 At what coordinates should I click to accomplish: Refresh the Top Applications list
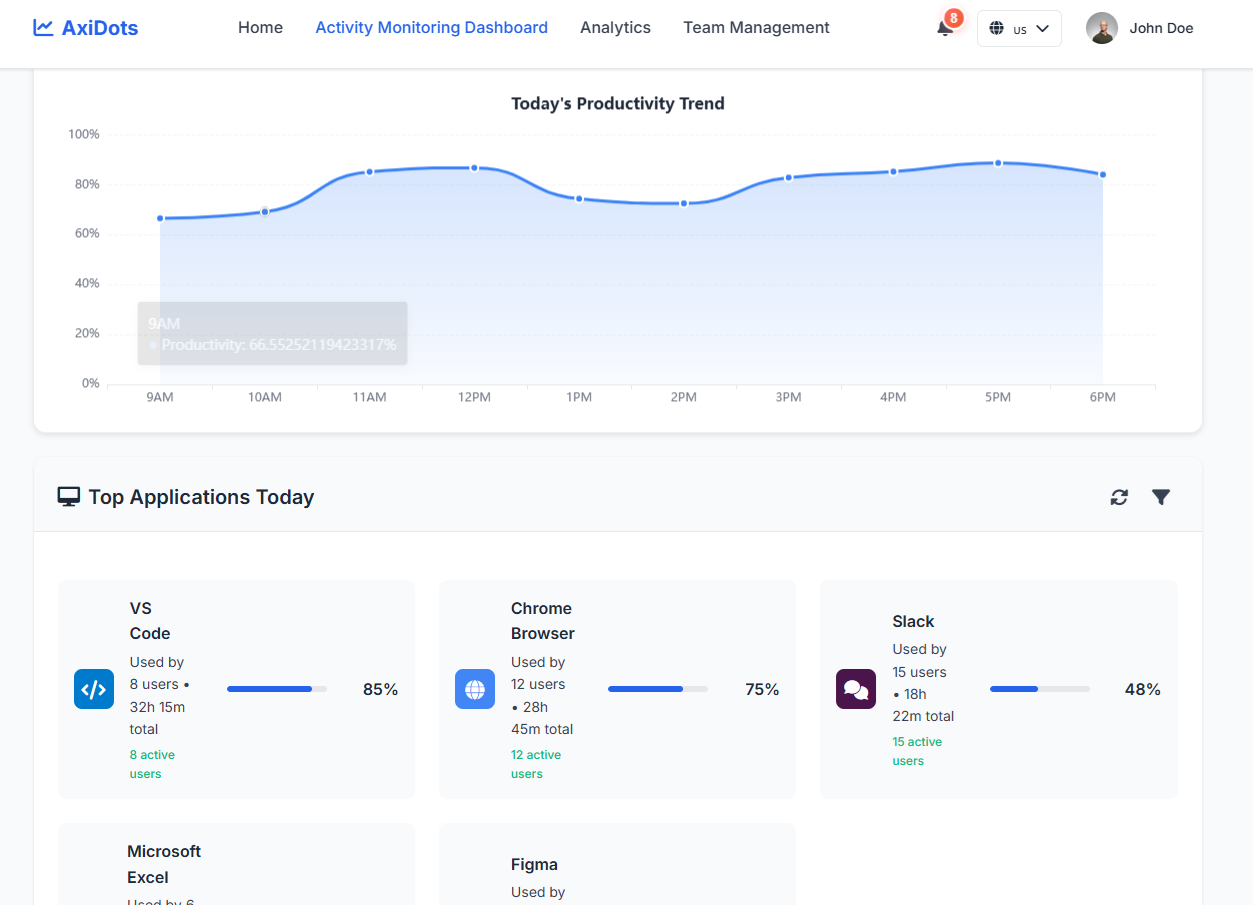[x=1119, y=497]
